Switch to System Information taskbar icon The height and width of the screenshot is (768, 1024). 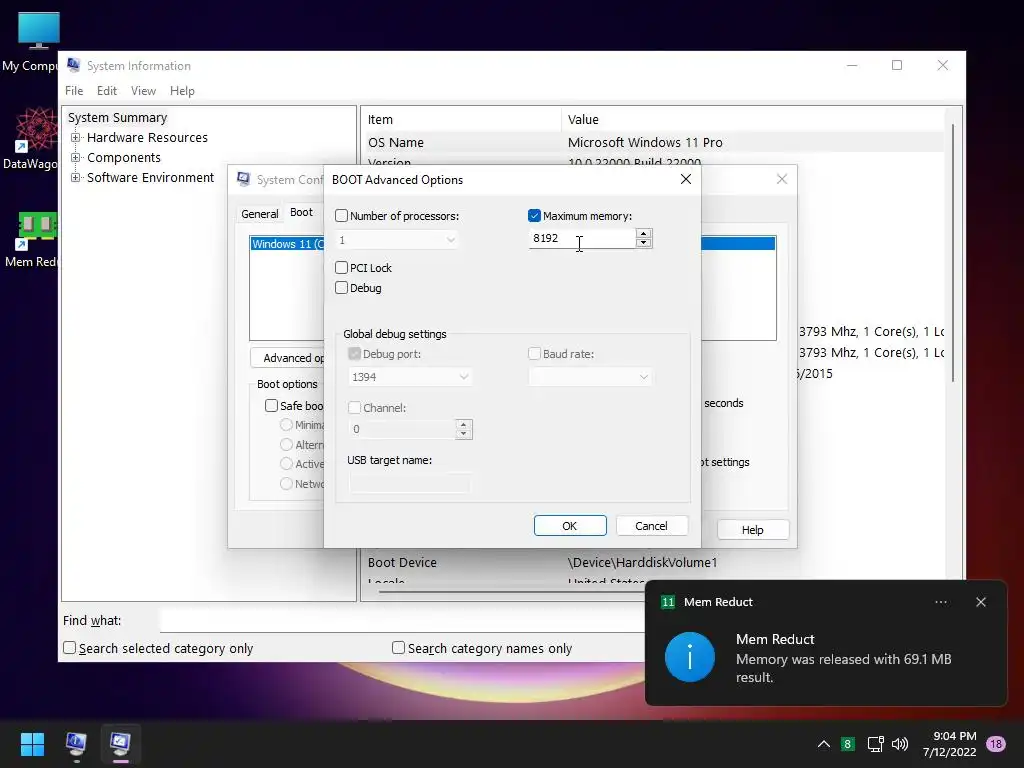[x=76, y=744]
